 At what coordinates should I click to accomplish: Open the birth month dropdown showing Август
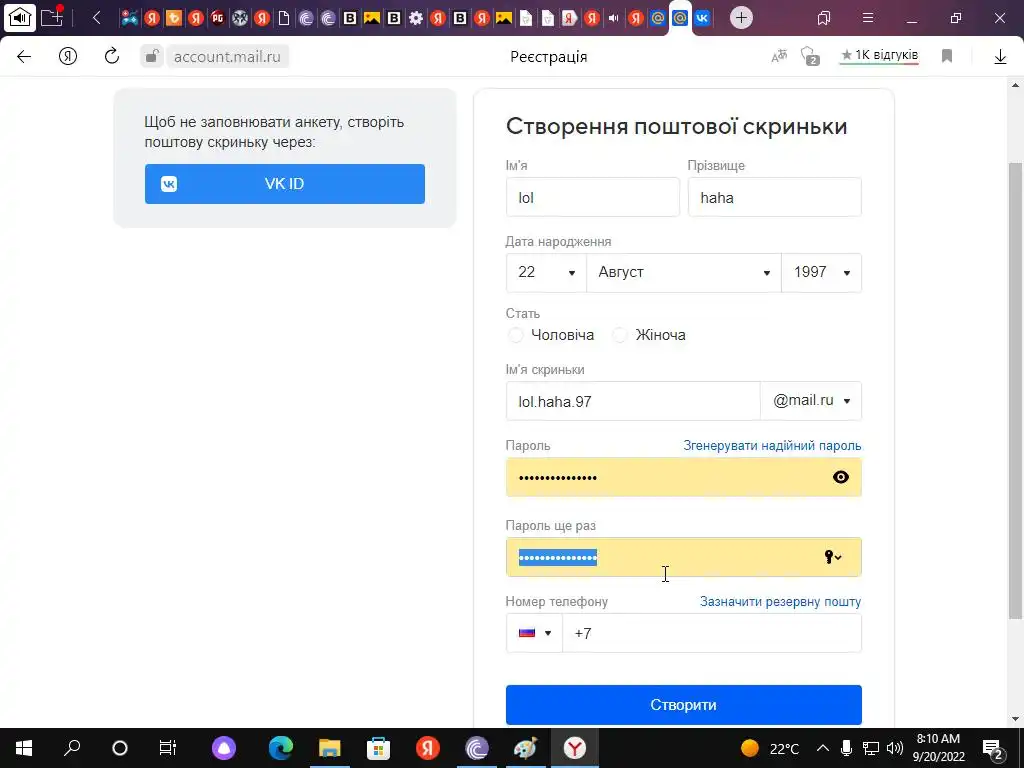click(684, 272)
